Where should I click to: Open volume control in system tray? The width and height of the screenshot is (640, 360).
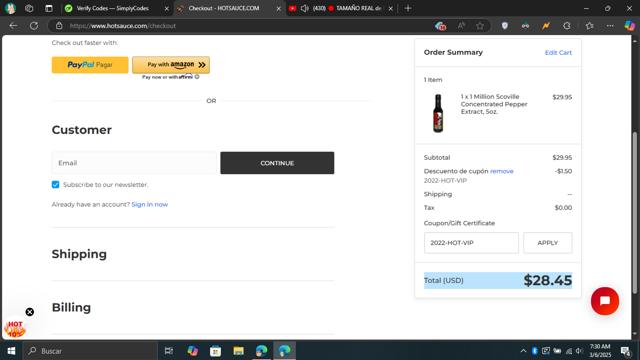(579, 351)
